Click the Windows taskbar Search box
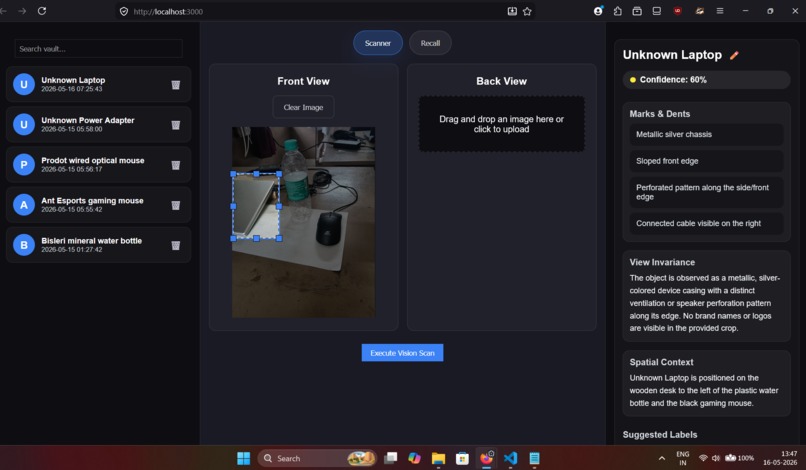Viewport: 806px width, 470px height. 317,458
